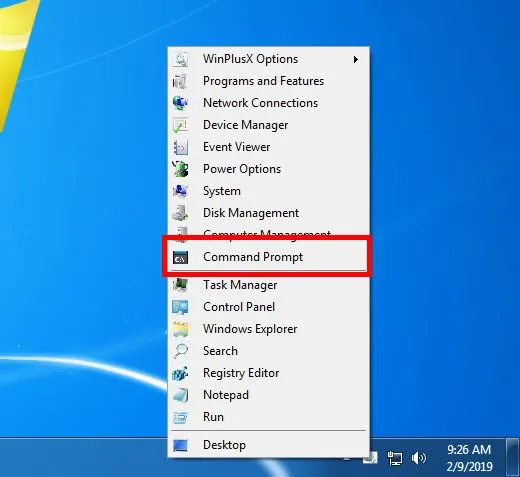Click the Control Panel icon
Screen dimensions: 520x477
click(x=180, y=307)
